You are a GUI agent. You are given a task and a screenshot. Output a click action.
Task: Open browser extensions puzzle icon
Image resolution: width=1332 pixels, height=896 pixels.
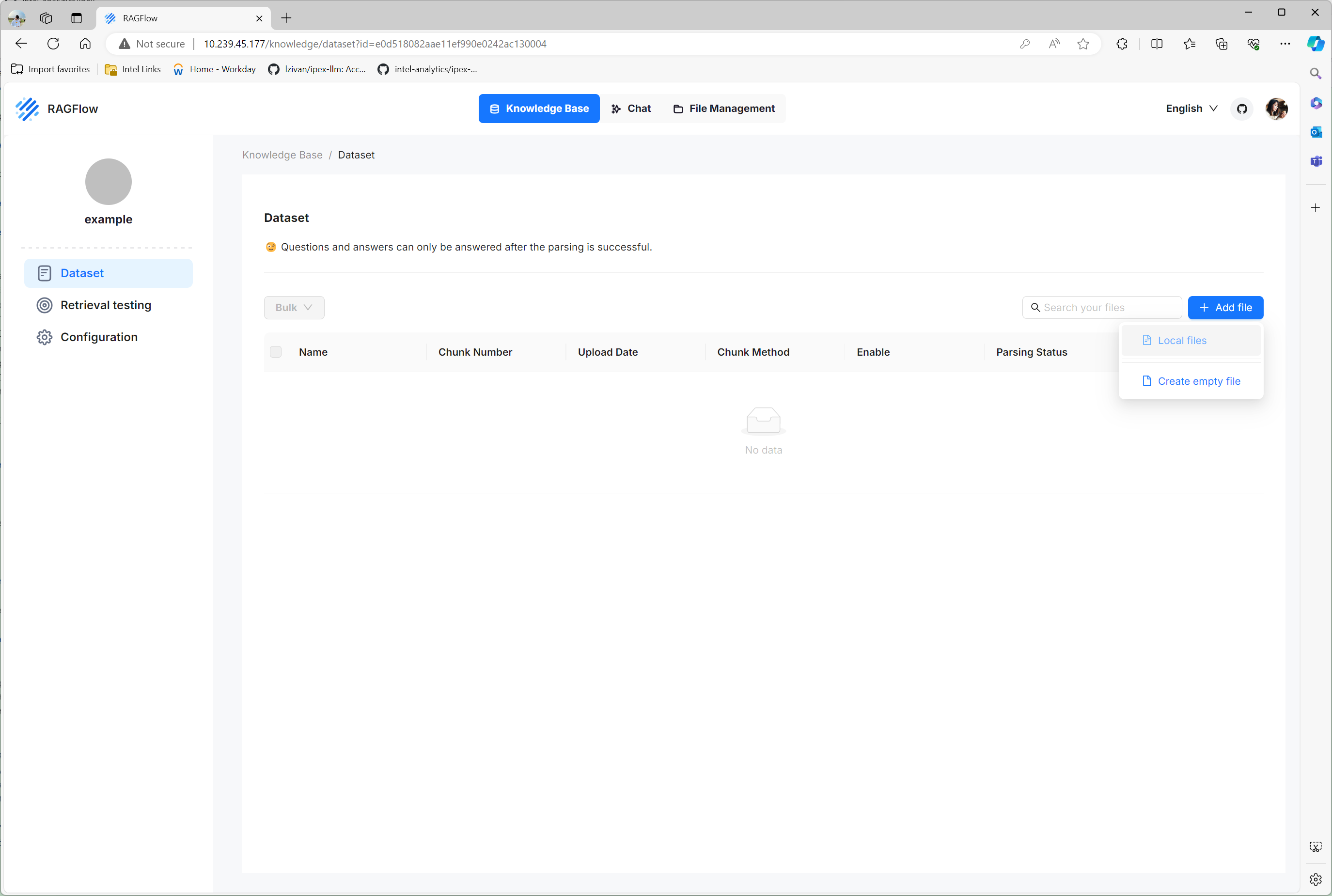(x=1122, y=44)
